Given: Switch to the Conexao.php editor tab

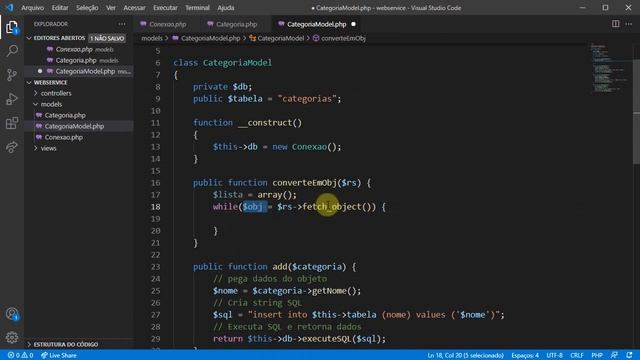Looking at the screenshot, I should pyautogui.click(x=167, y=24).
